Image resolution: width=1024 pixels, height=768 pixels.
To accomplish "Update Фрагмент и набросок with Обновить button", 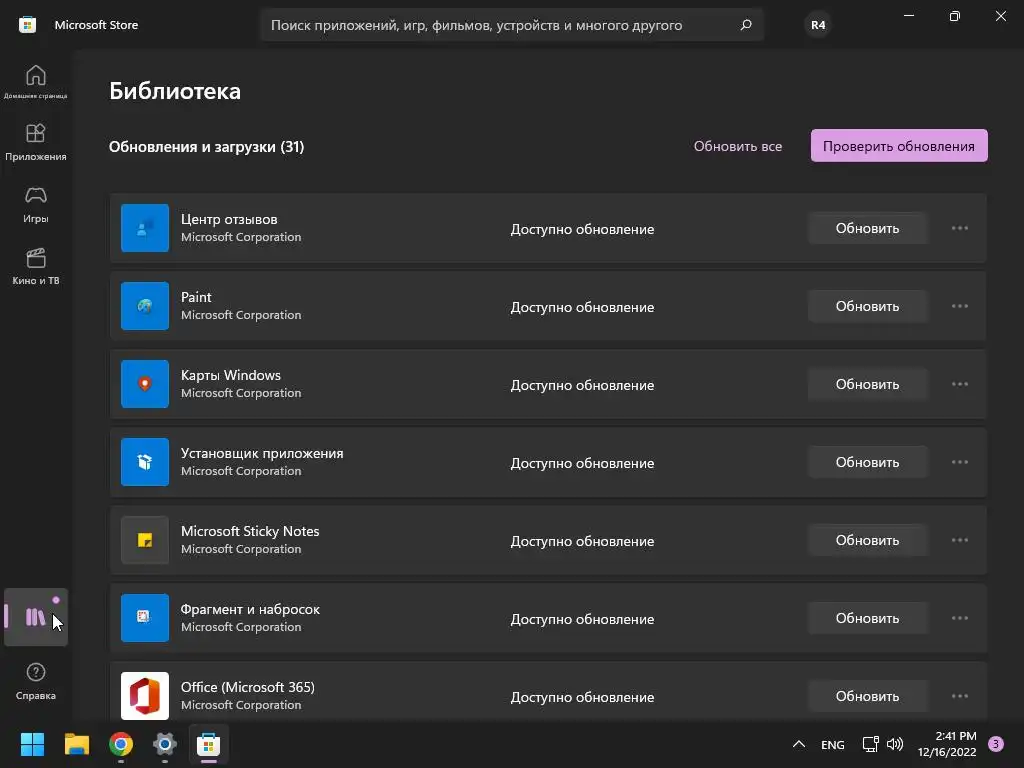I will [867, 618].
